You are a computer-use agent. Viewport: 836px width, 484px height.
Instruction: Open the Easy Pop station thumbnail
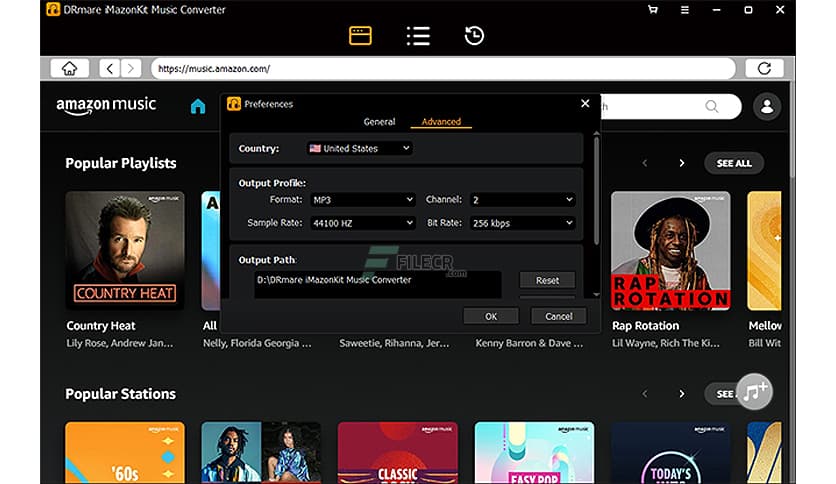coord(534,453)
